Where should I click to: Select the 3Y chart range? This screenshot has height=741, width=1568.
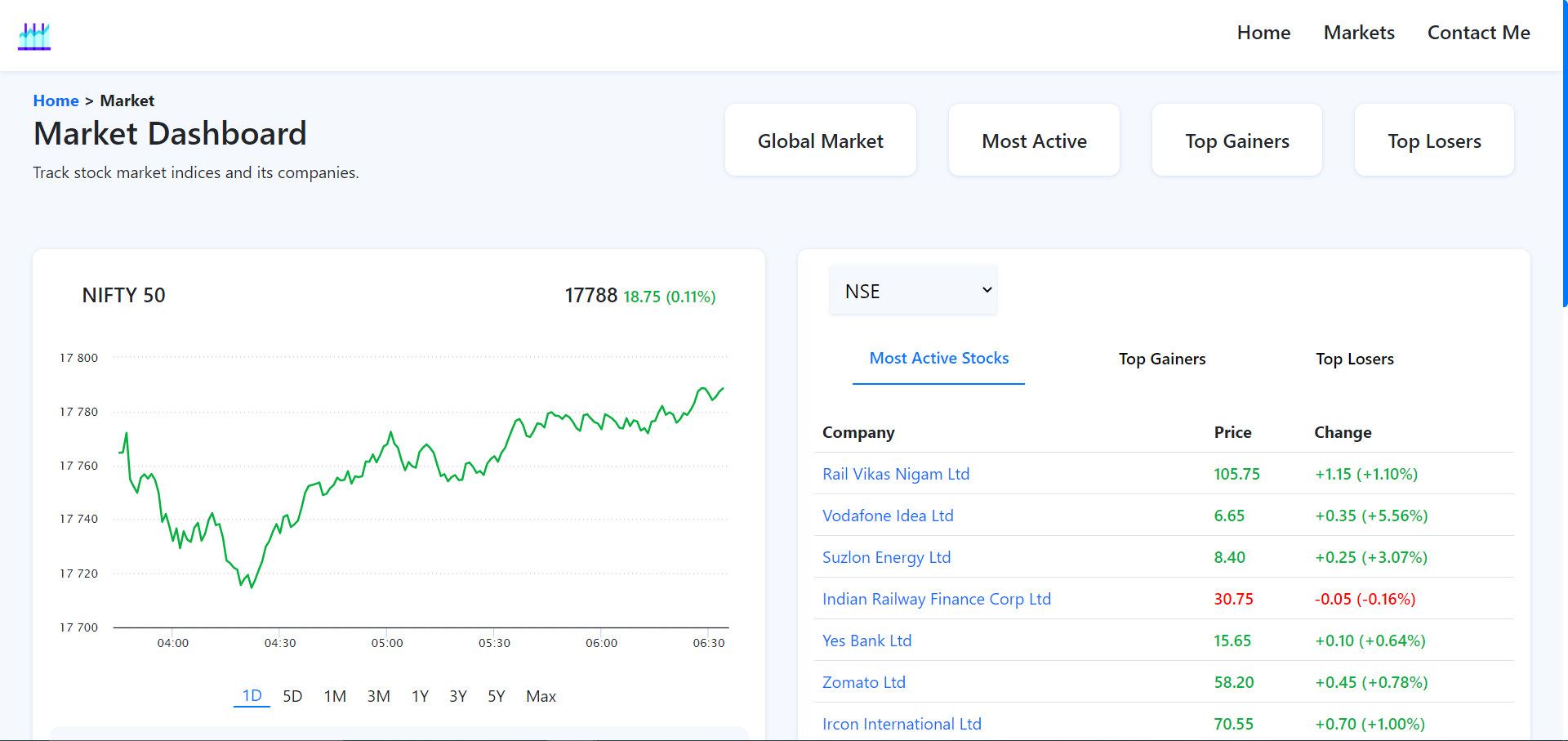click(458, 696)
